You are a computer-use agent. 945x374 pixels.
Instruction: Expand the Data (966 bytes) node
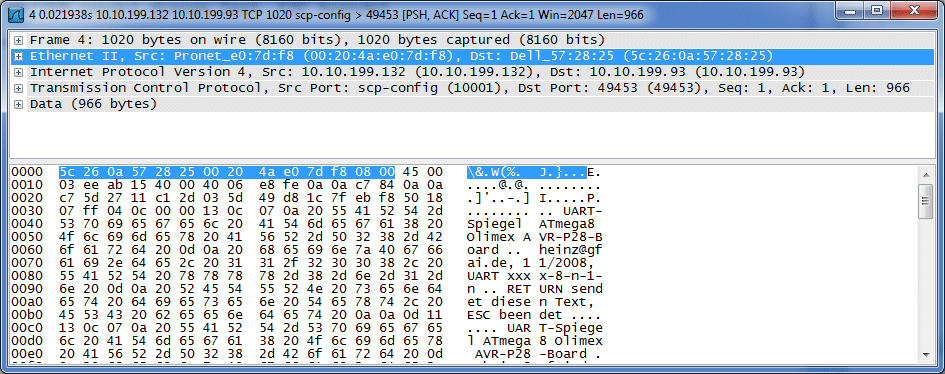[19, 104]
